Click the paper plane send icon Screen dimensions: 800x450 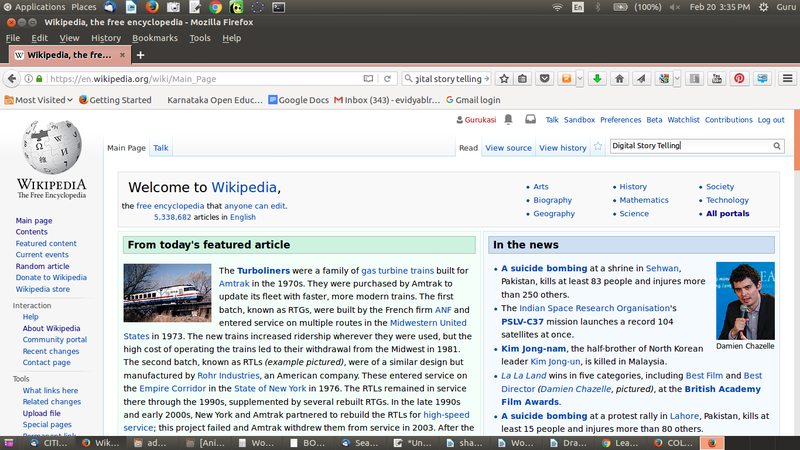coord(641,79)
